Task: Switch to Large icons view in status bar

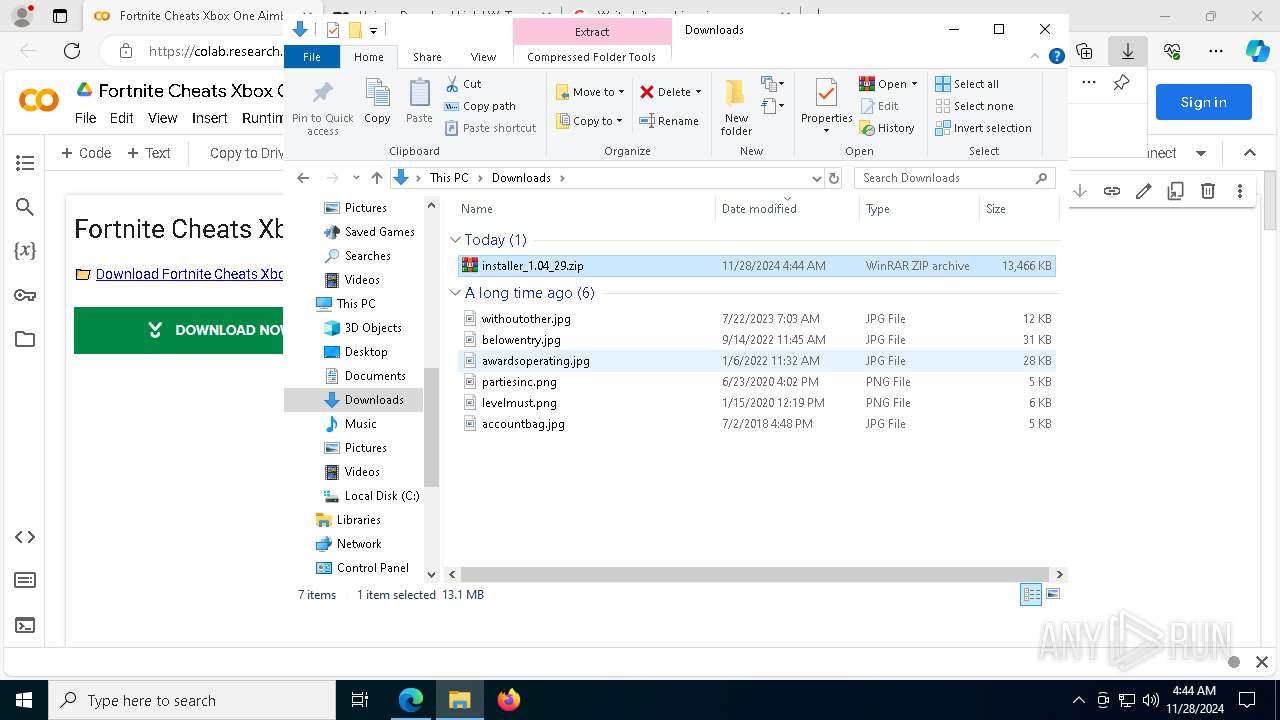Action: click(x=1052, y=595)
